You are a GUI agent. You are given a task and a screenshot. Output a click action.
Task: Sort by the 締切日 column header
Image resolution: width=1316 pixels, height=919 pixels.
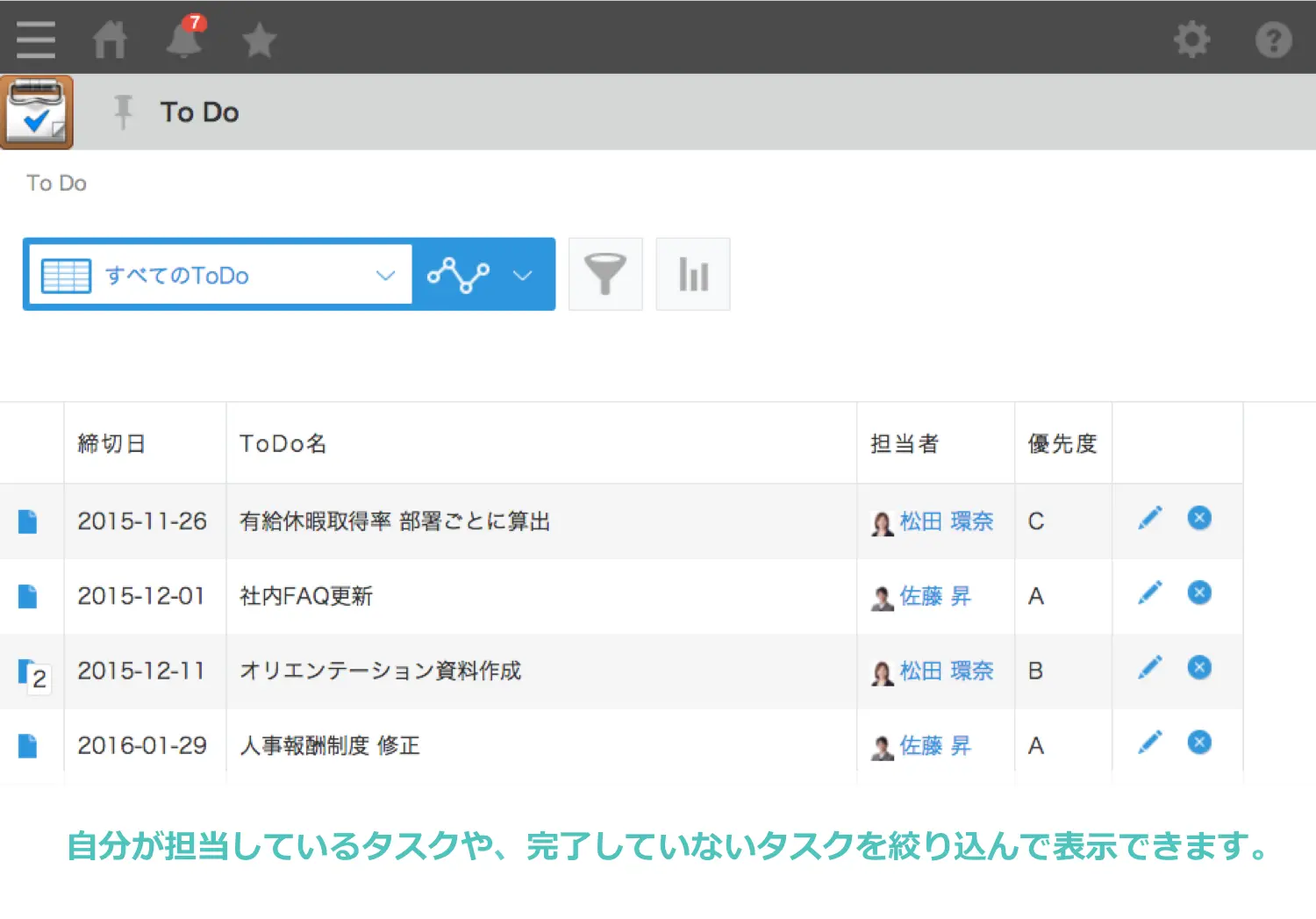coord(111,443)
